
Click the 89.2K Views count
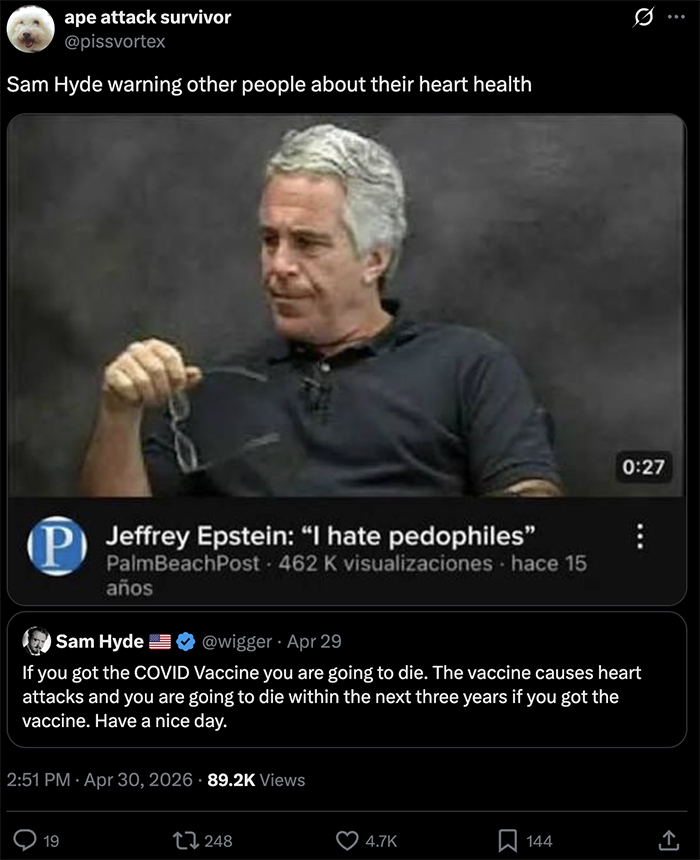256,780
